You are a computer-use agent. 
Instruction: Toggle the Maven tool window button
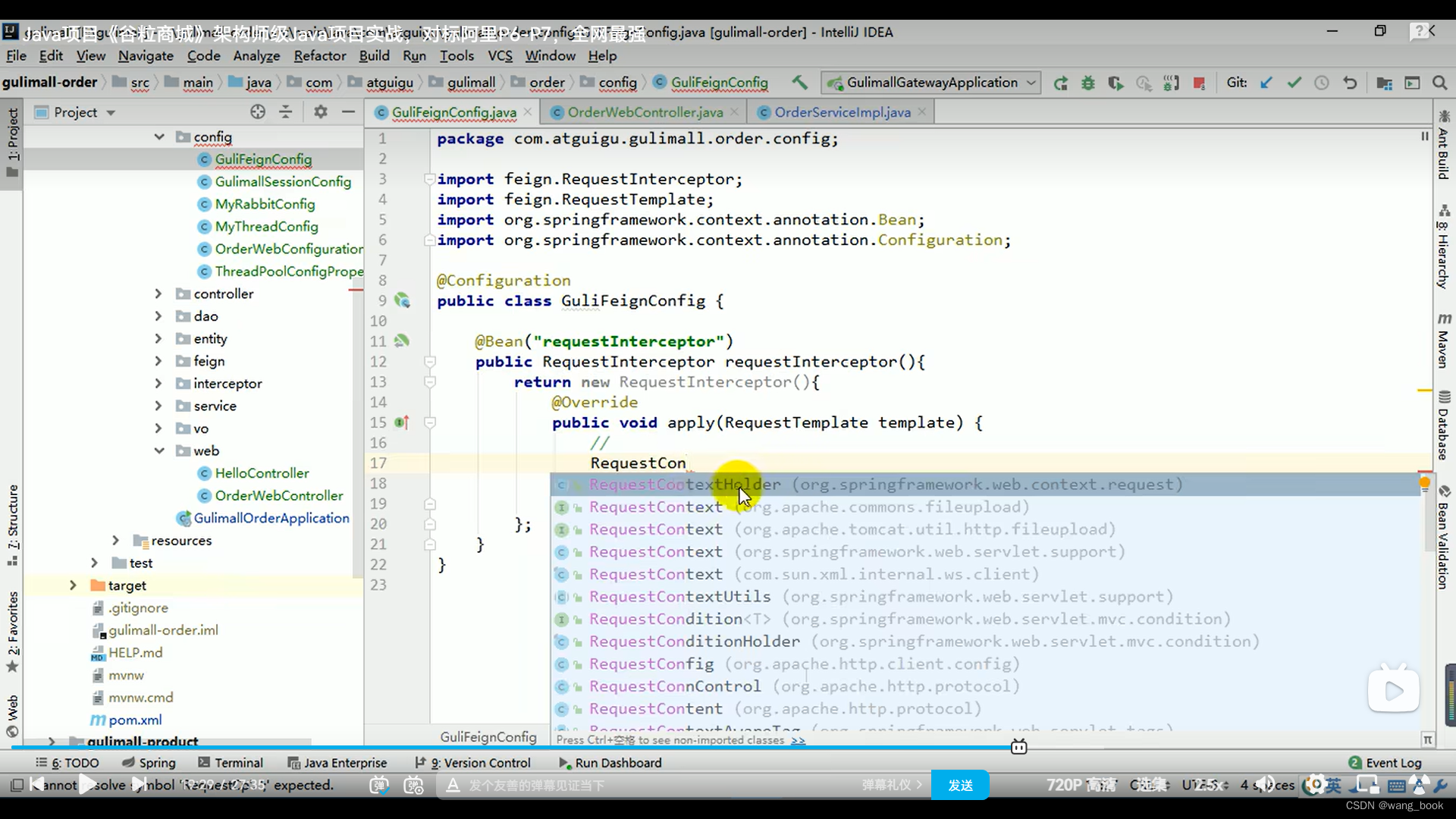tap(1444, 340)
